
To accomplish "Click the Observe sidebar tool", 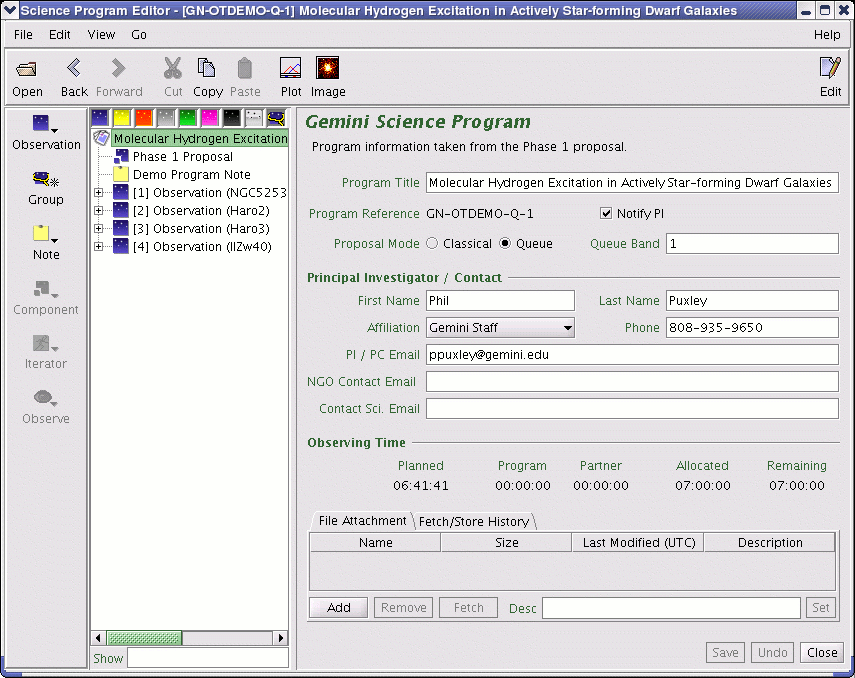I will tap(46, 407).
